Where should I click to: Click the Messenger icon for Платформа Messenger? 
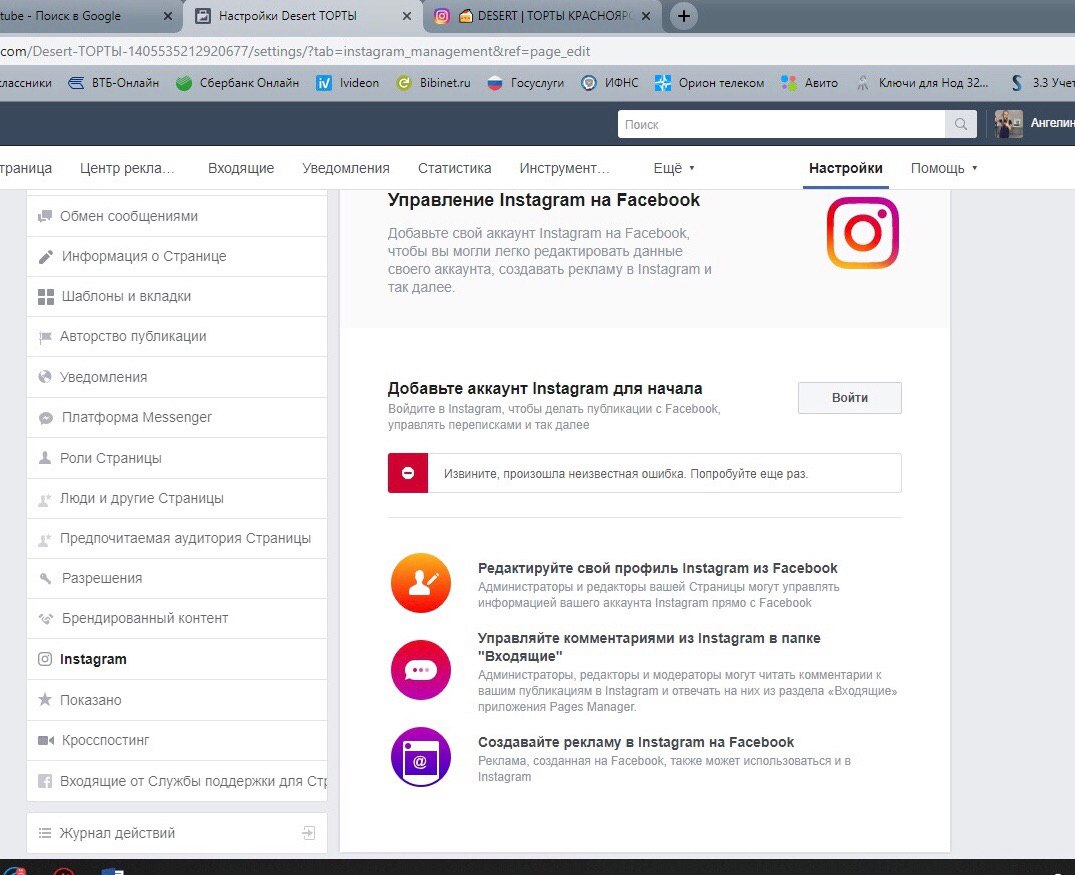pyautogui.click(x=45, y=418)
